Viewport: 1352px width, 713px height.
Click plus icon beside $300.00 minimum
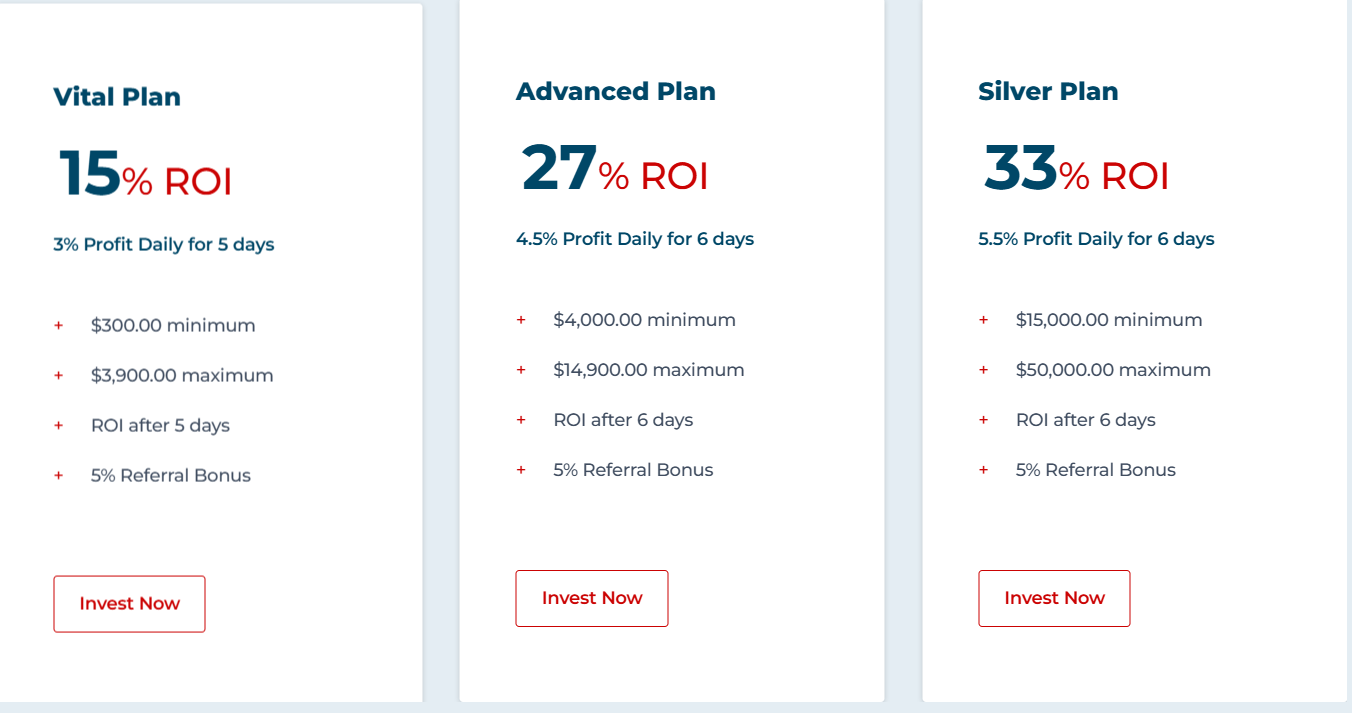(x=59, y=326)
